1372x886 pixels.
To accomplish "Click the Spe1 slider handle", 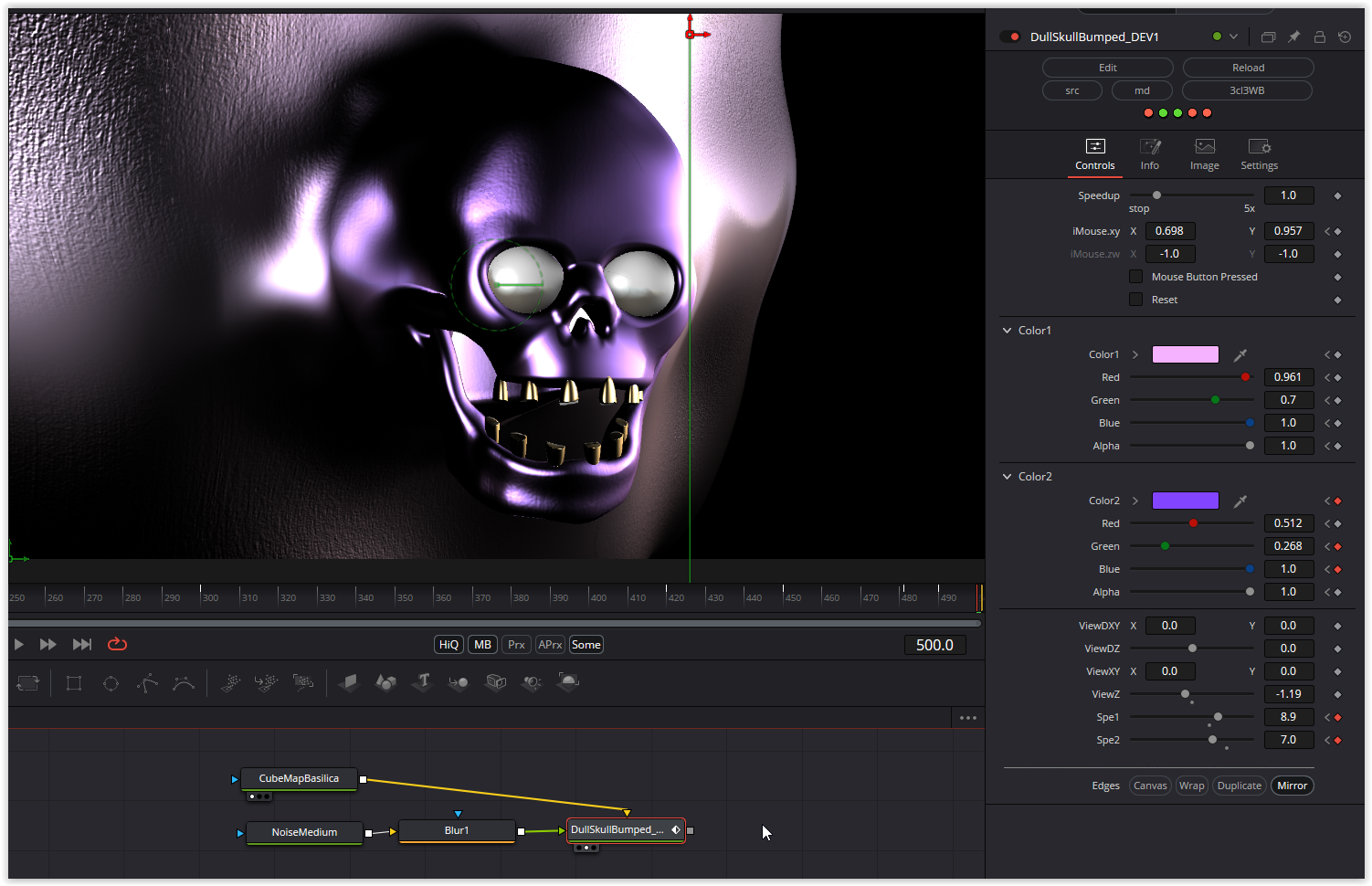I will click(1218, 717).
